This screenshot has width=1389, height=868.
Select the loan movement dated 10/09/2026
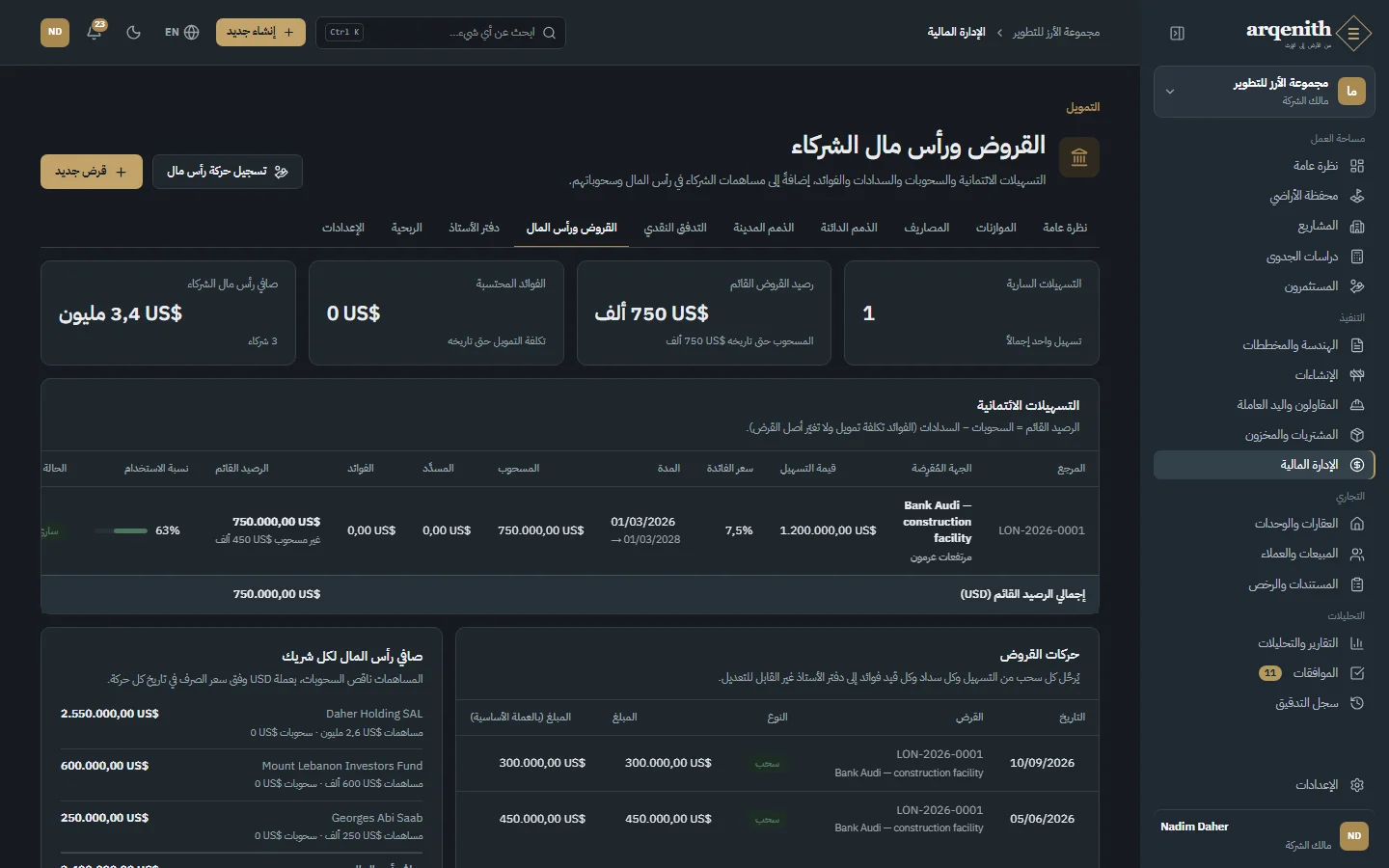point(777,764)
